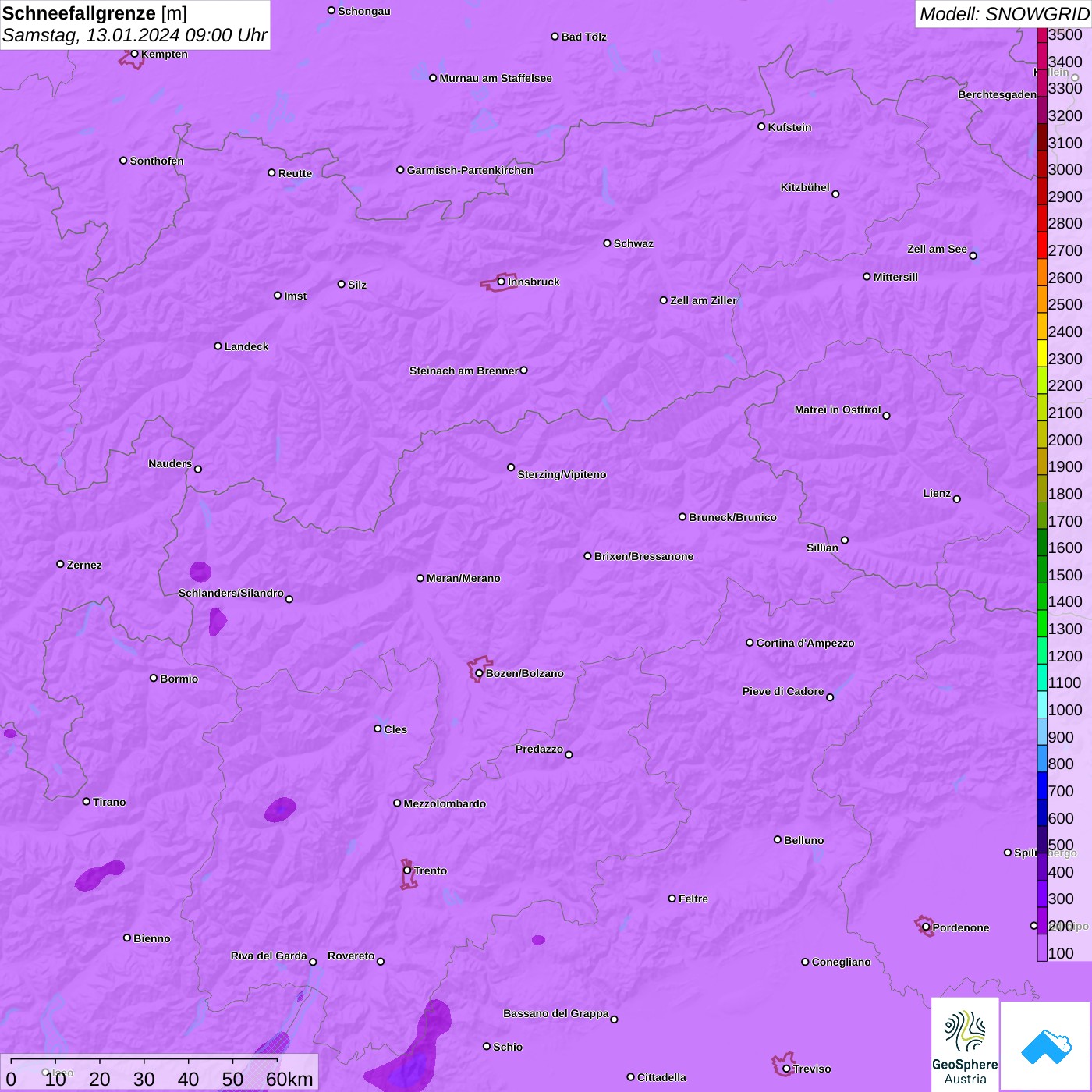Click the Innsbruck city label
1092x1092 pixels.
[x=534, y=282]
